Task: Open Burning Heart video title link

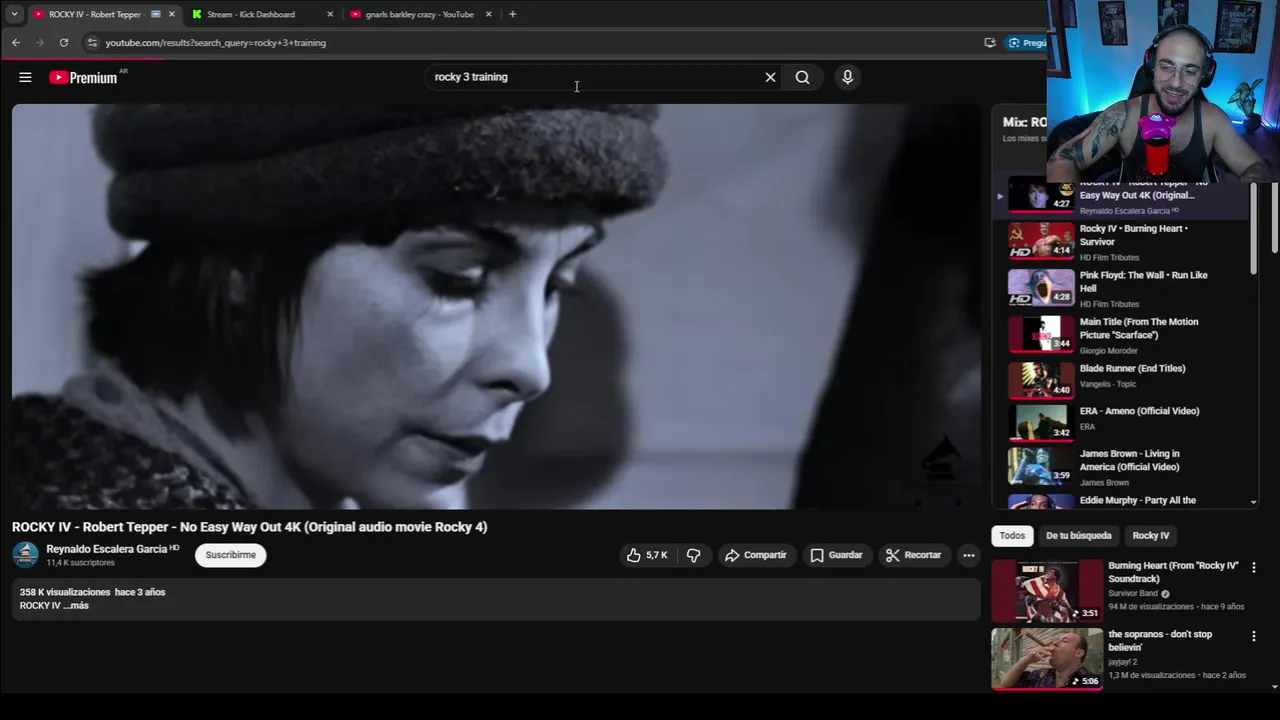Action: click(x=1173, y=572)
